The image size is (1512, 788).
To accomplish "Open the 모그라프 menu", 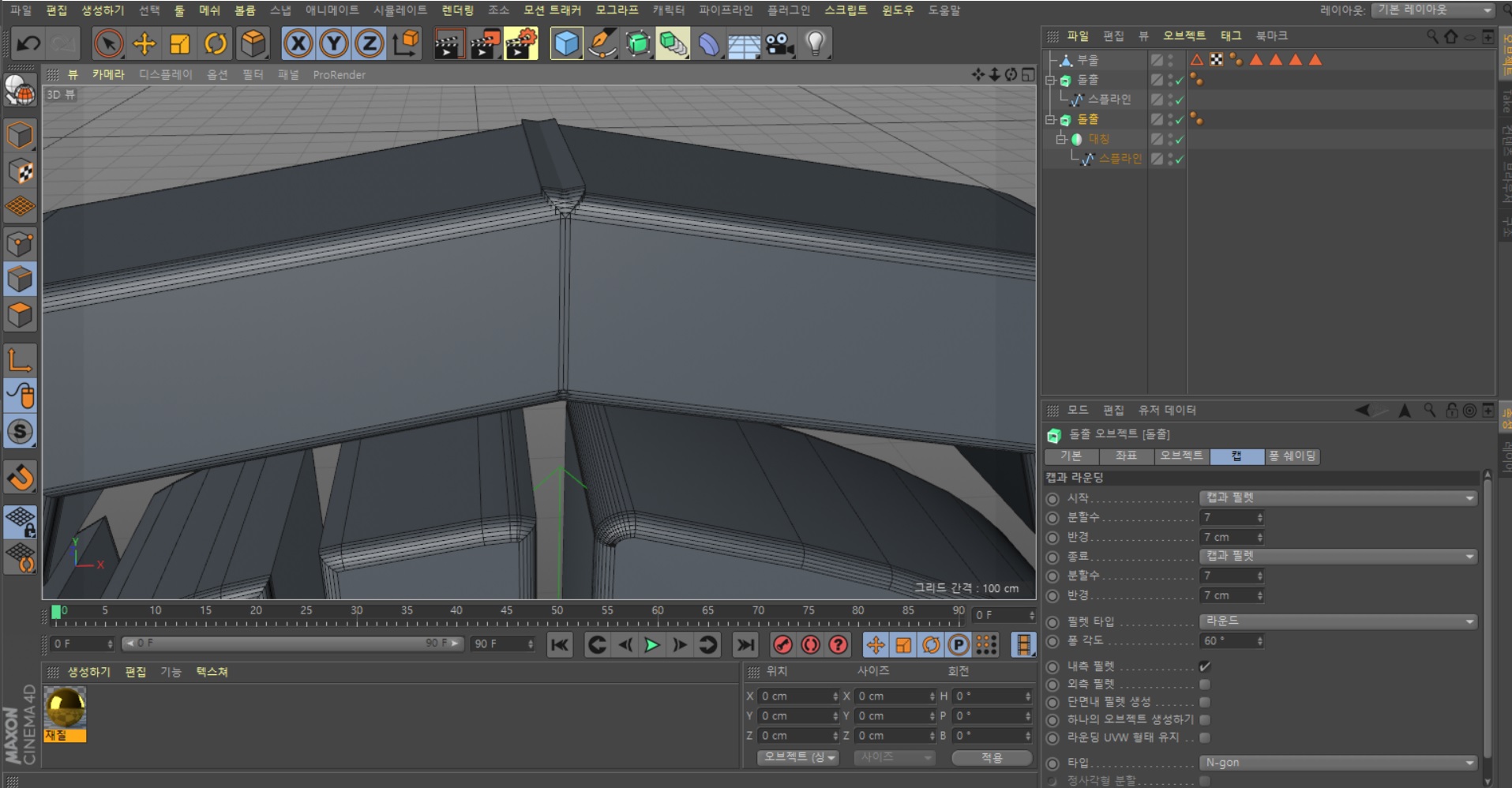I will (x=617, y=10).
